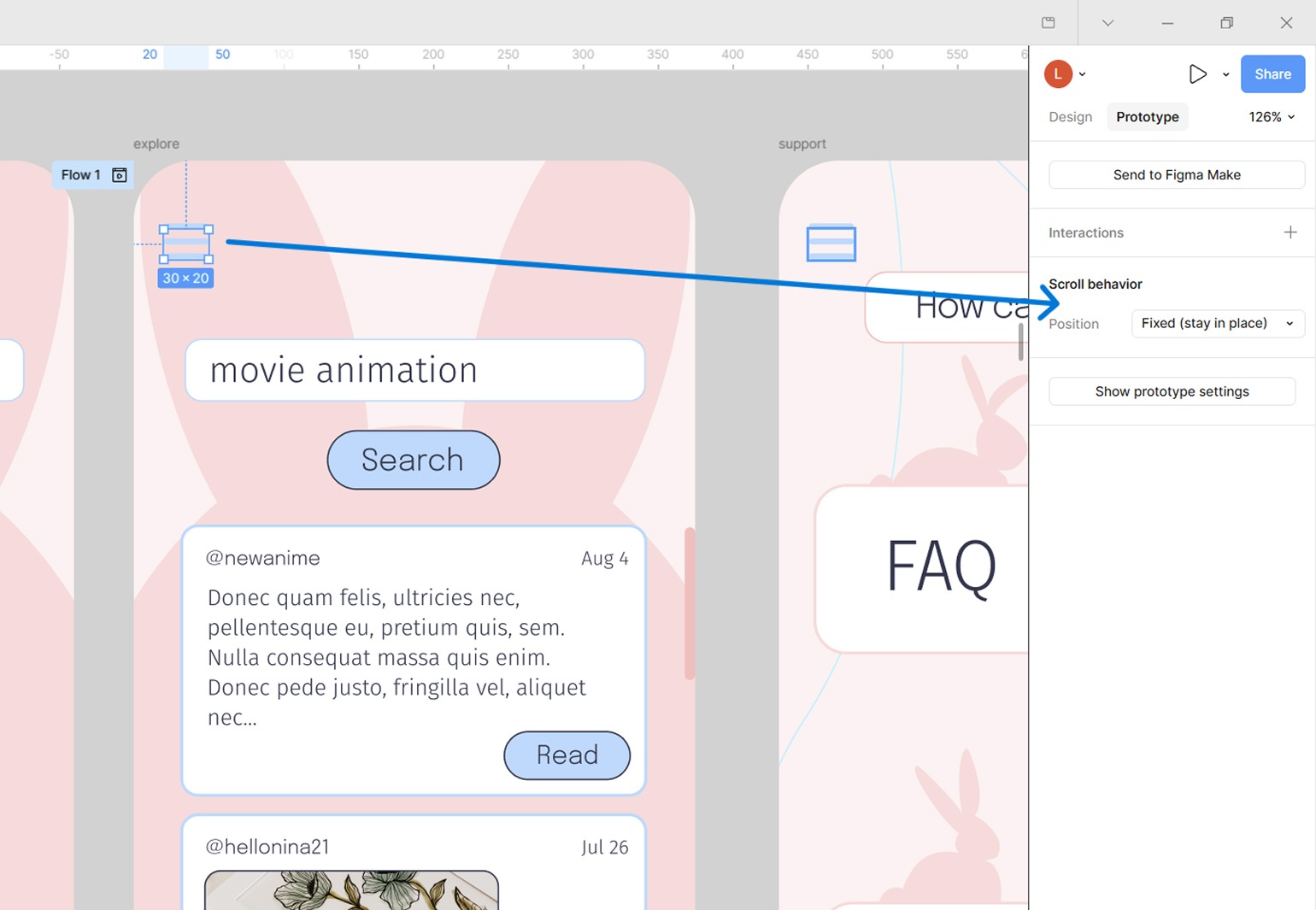The height and width of the screenshot is (910, 1316).
Task: Select the Read button on newanime card
Action: [567, 755]
